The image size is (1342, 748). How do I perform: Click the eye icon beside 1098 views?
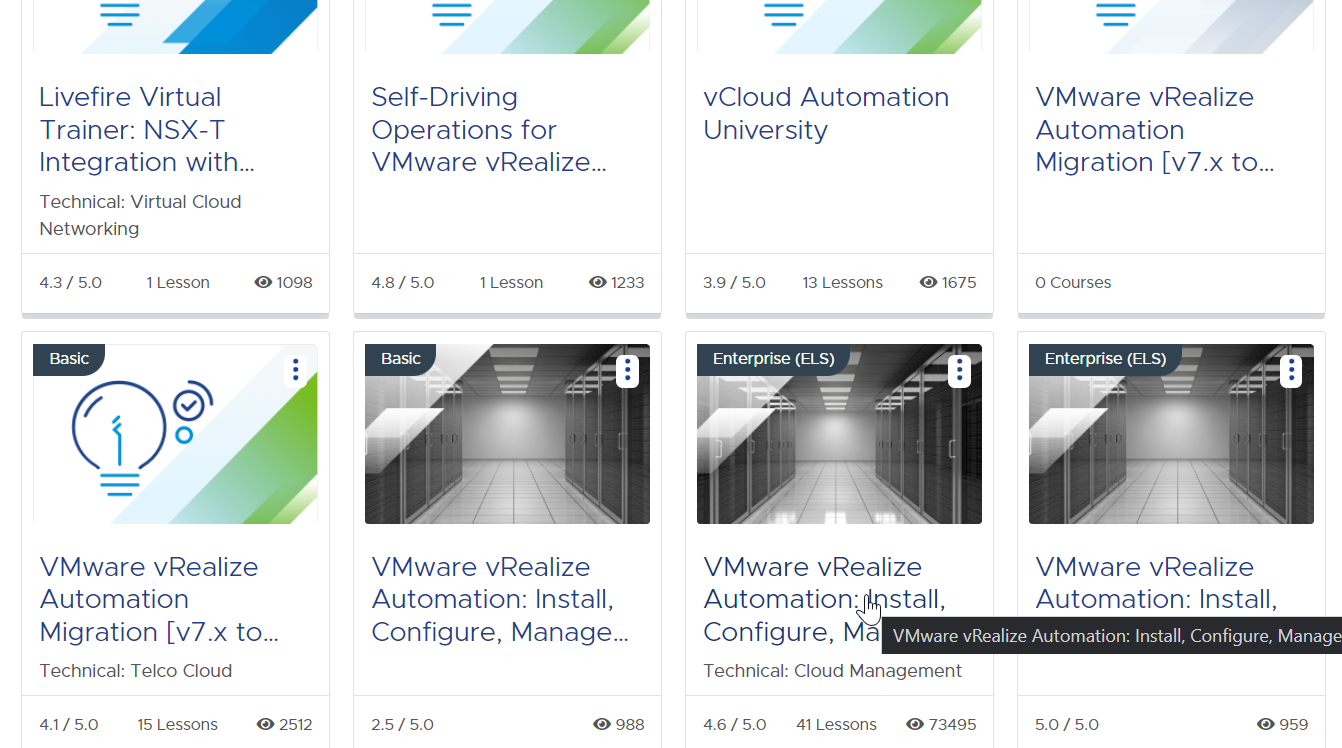click(x=264, y=283)
